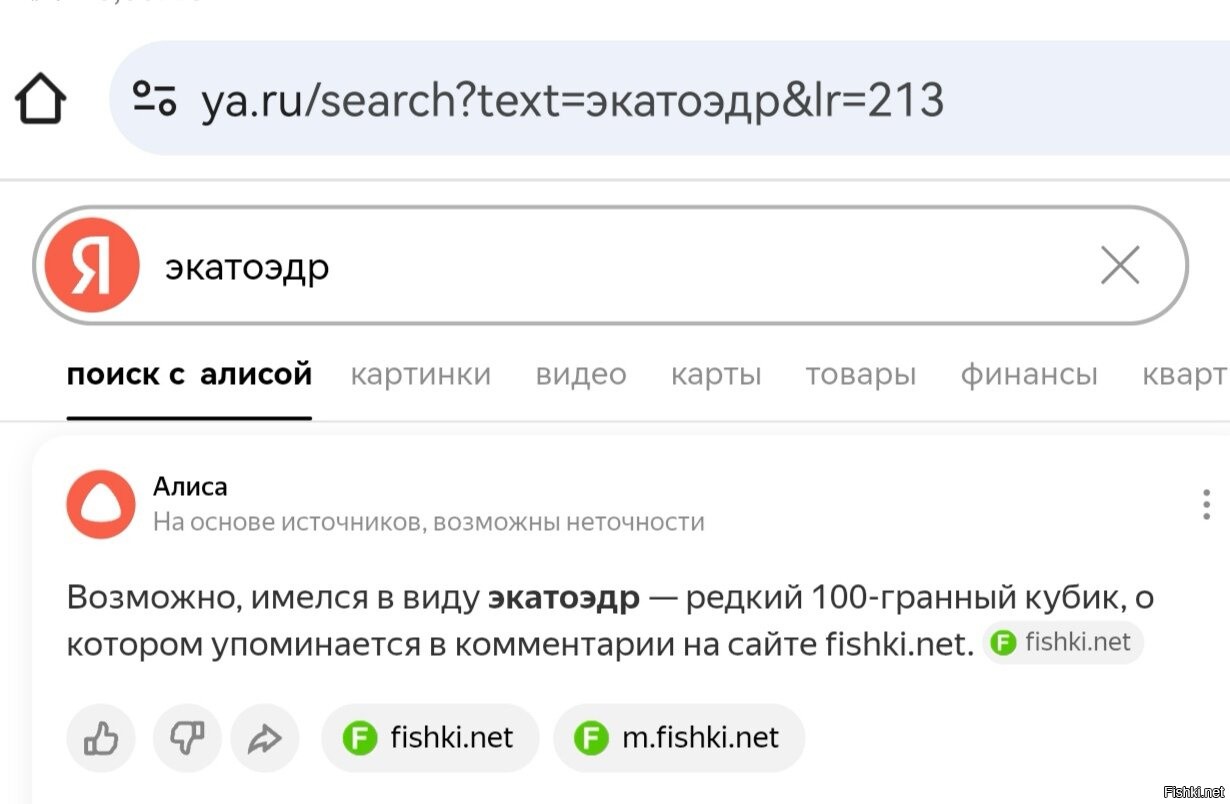
Task: Click the экатоэдр search input field
Action: click(600, 266)
